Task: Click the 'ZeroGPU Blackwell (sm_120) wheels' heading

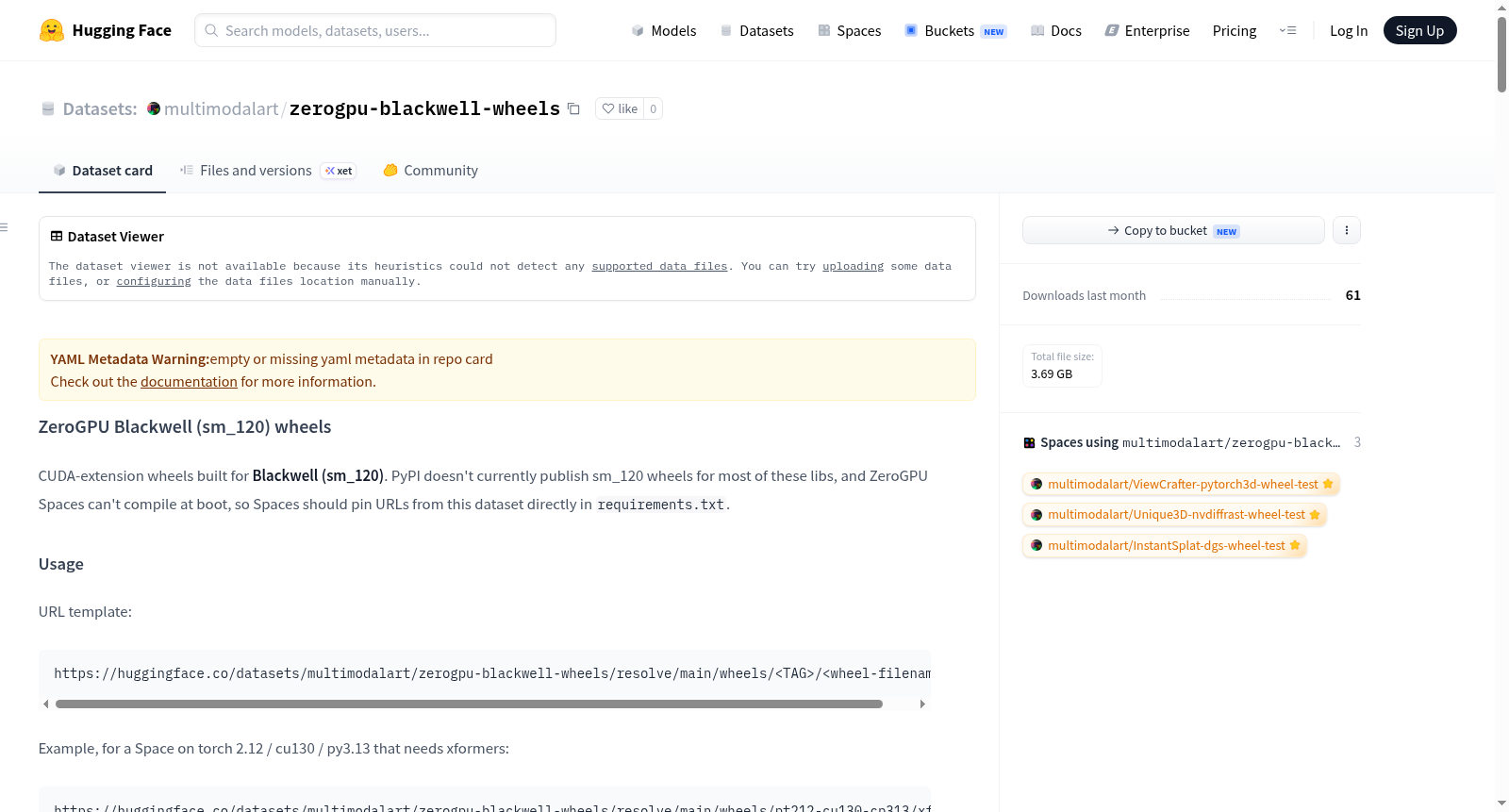Action: click(x=185, y=426)
